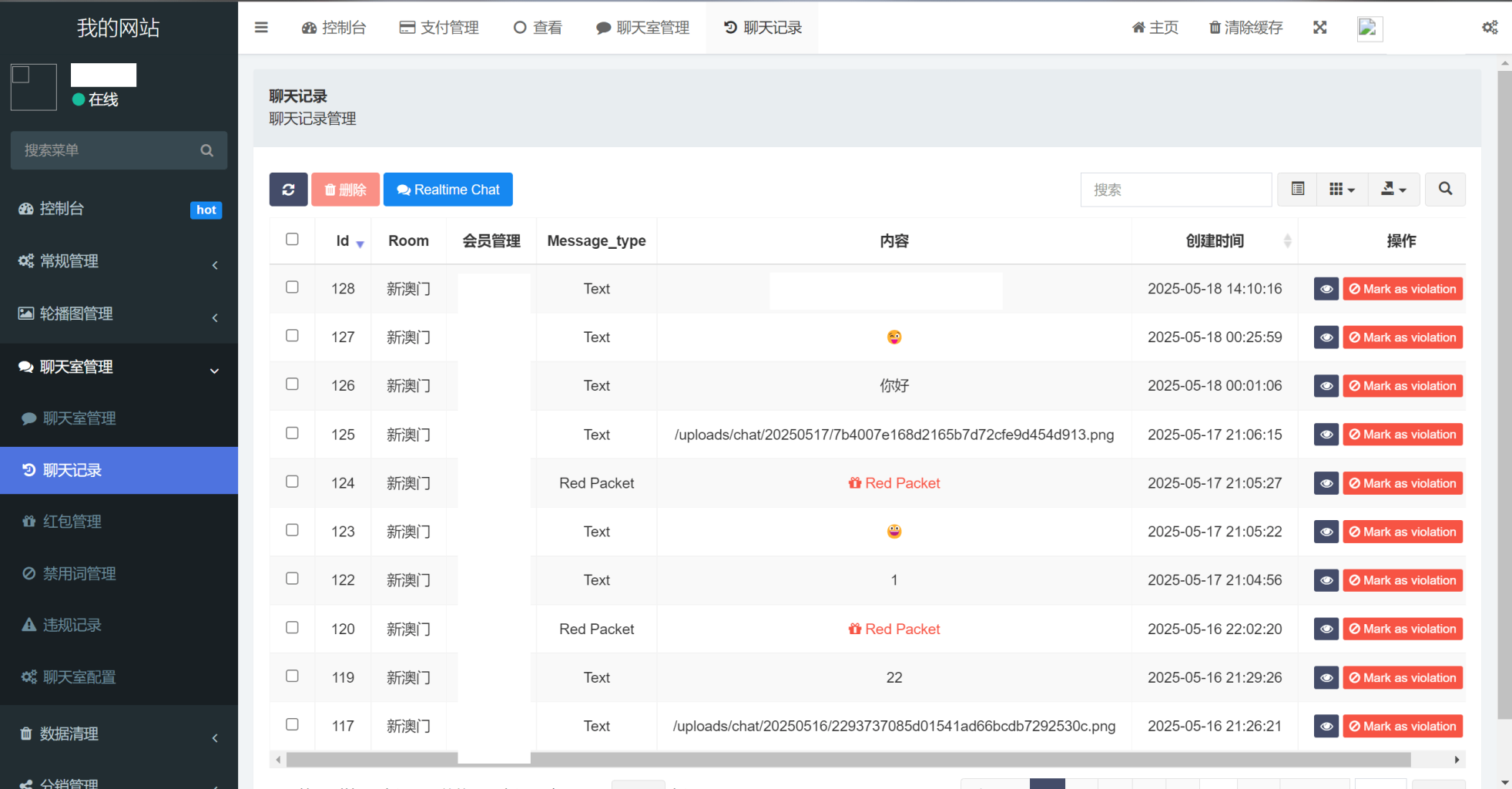Open the fullscreen toggle in the top bar
The width and height of the screenshot is (1512, 789).
coord(1319,27)
